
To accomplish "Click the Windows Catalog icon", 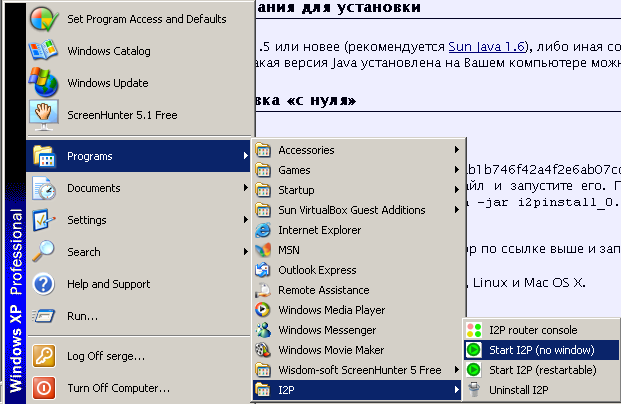I will [43, 50].
